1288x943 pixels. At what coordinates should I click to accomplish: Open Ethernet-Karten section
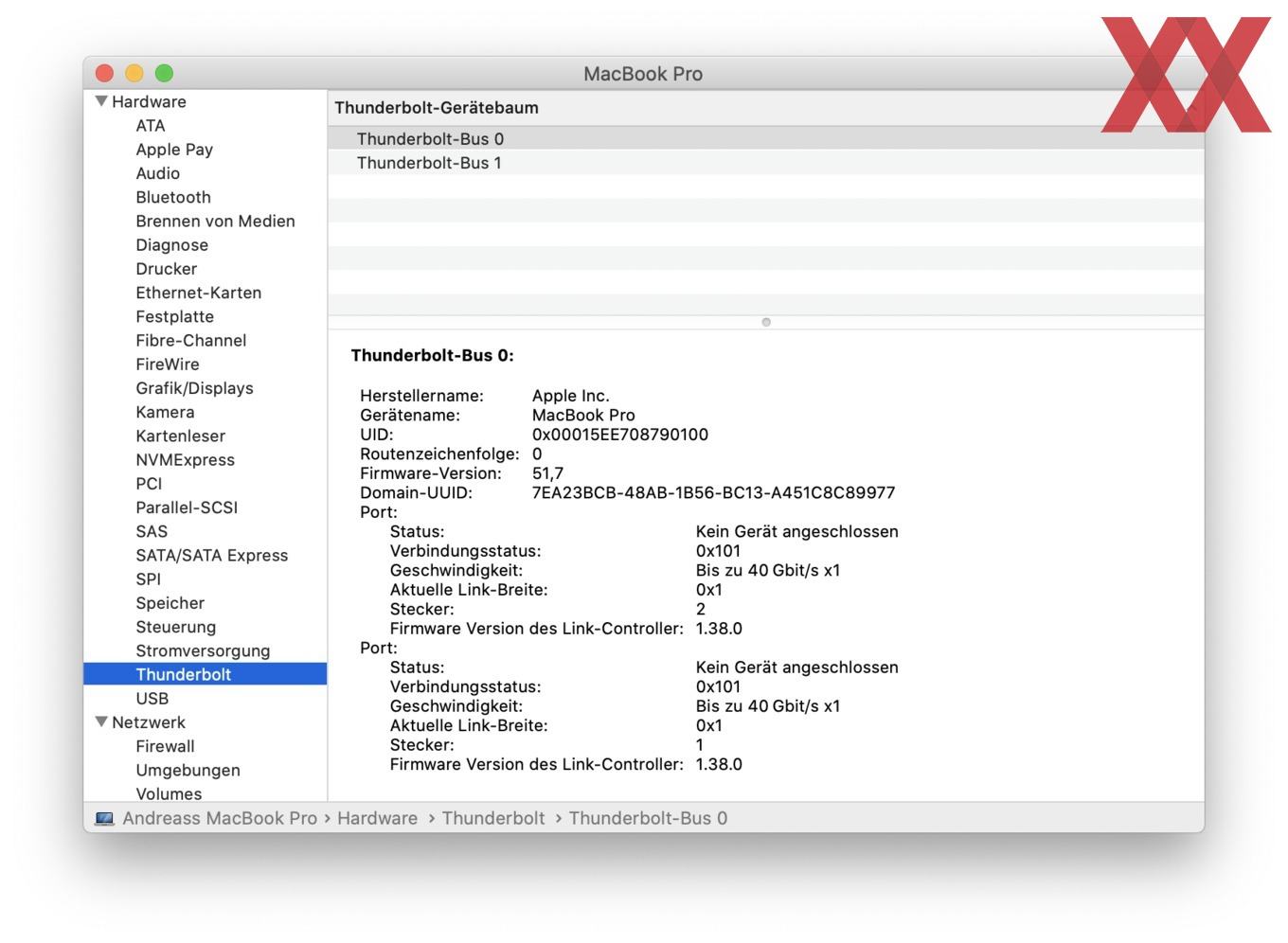click(x=199, y=293)
